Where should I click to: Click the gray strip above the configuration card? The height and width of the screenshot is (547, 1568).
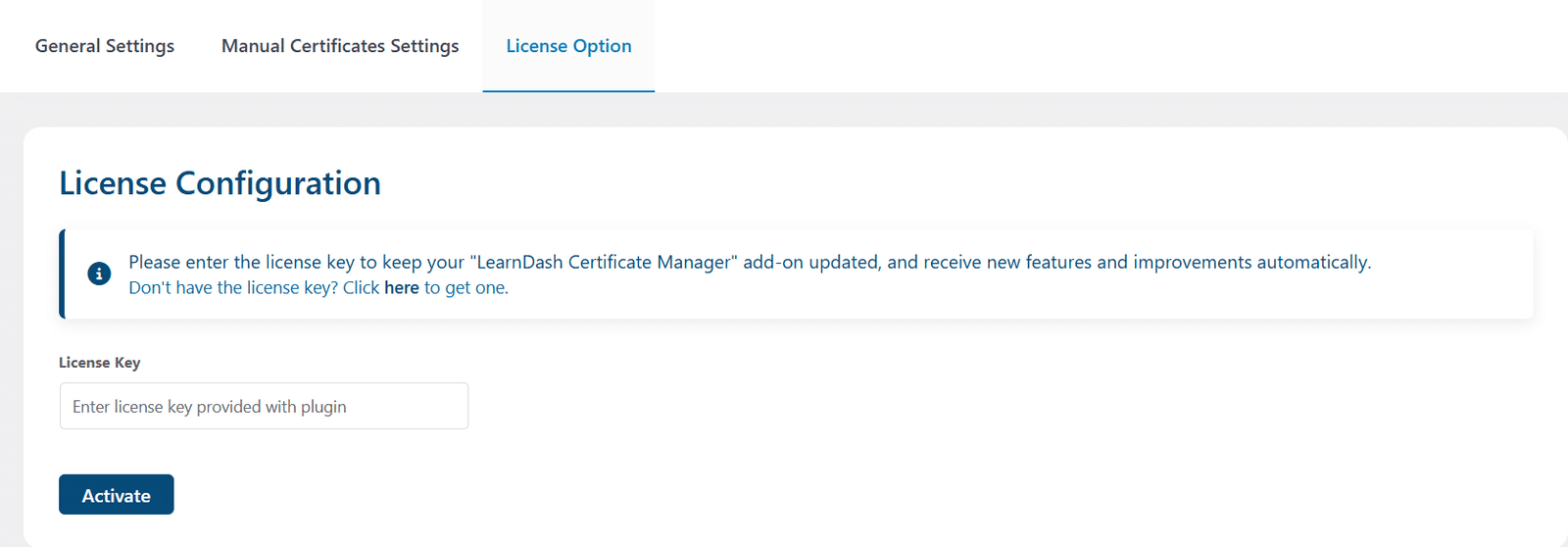(x=784, y=110)
